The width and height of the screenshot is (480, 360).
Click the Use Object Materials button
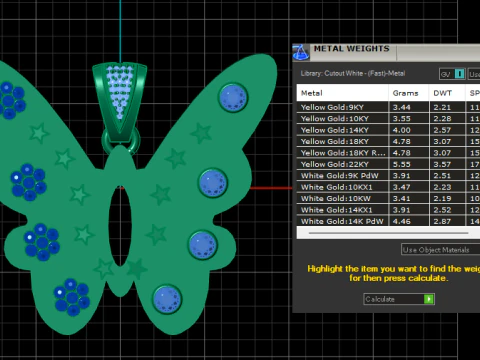pos(440,250)
